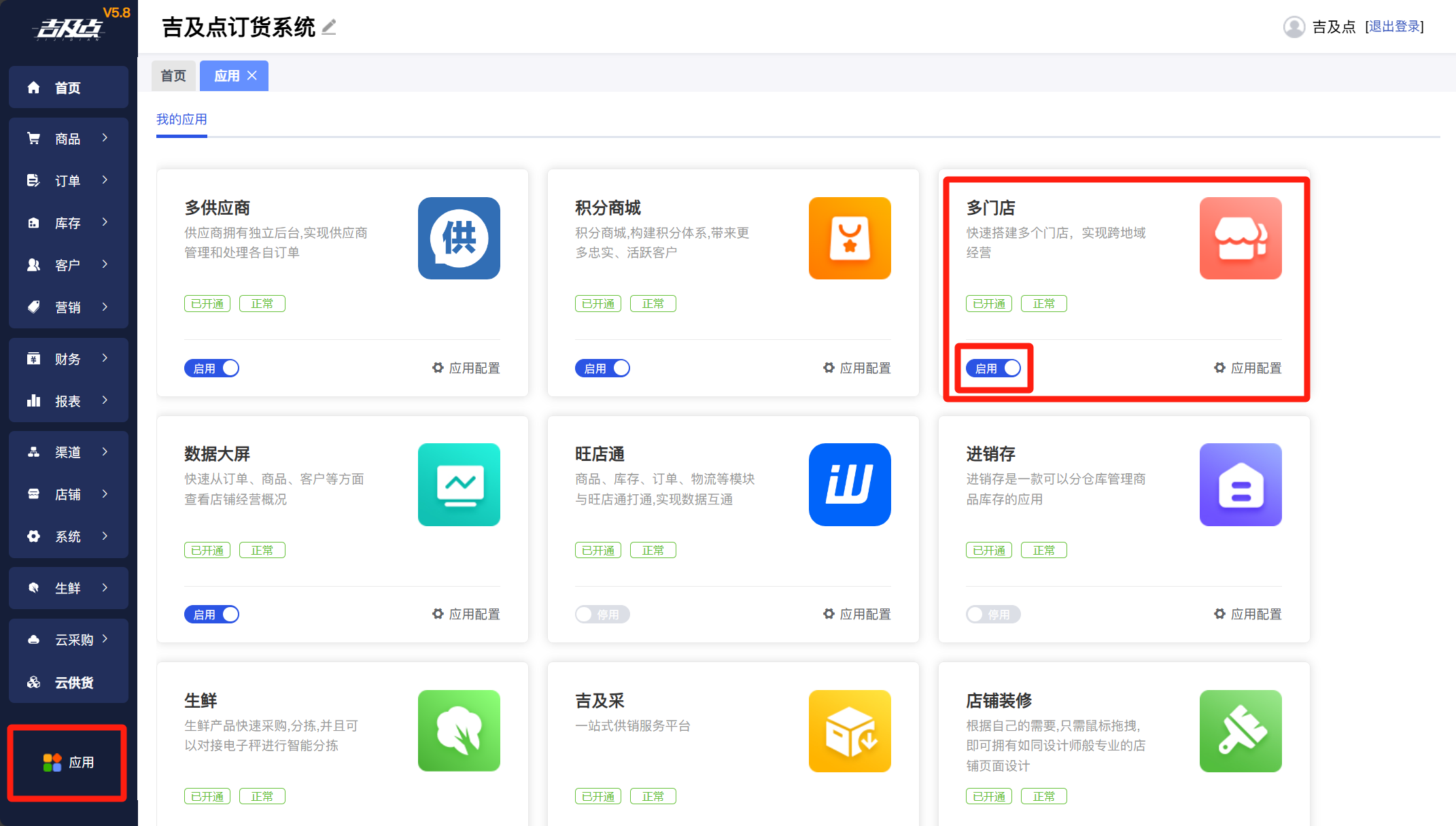Enable the 旺店通 停用 toggle
Image resolution: width=1456 pixels, height=826 pixels.
click(602, 615)
